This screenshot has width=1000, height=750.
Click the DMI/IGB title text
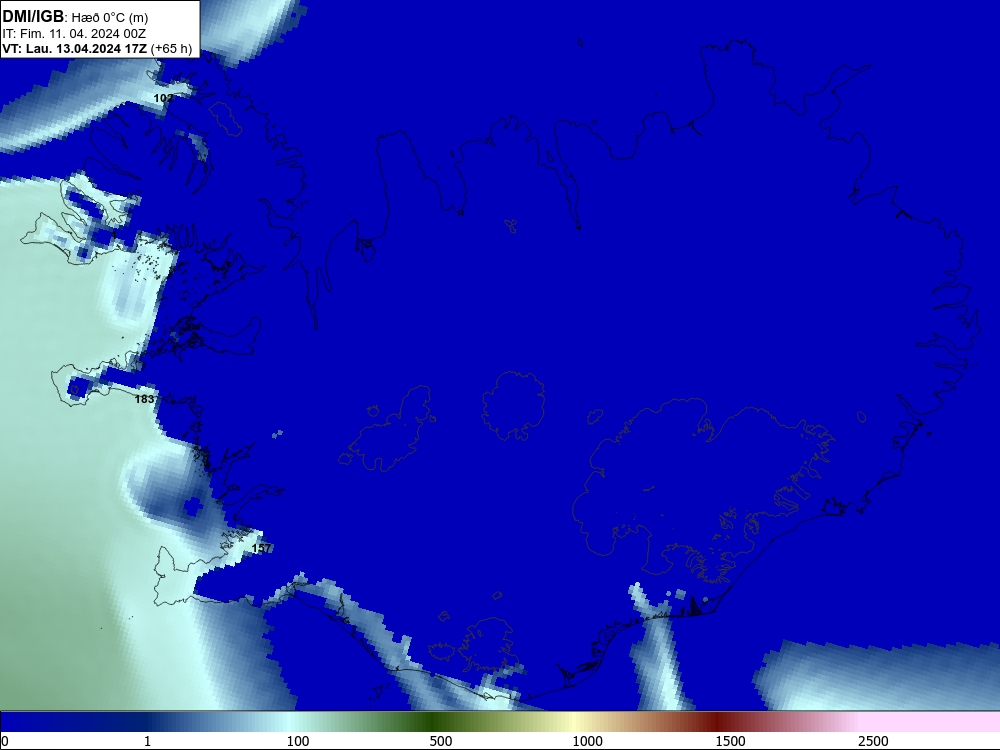(x=33, y=17)
